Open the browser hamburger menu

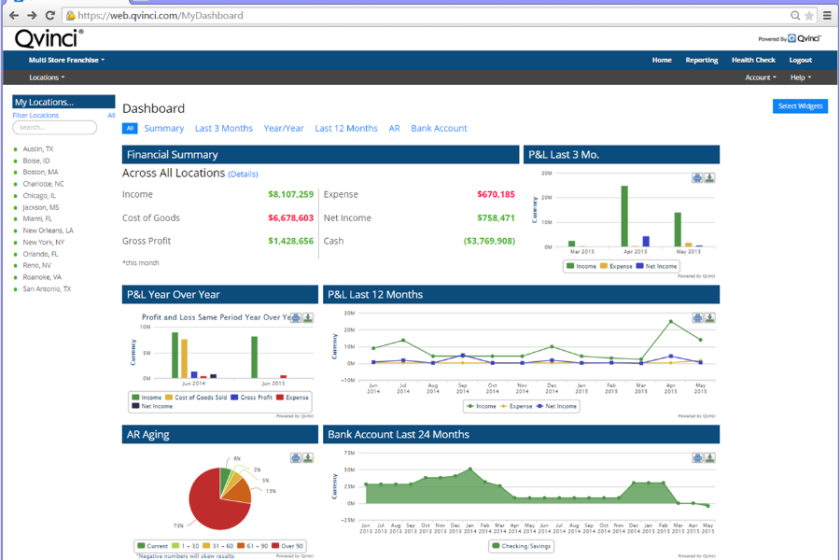827,16
